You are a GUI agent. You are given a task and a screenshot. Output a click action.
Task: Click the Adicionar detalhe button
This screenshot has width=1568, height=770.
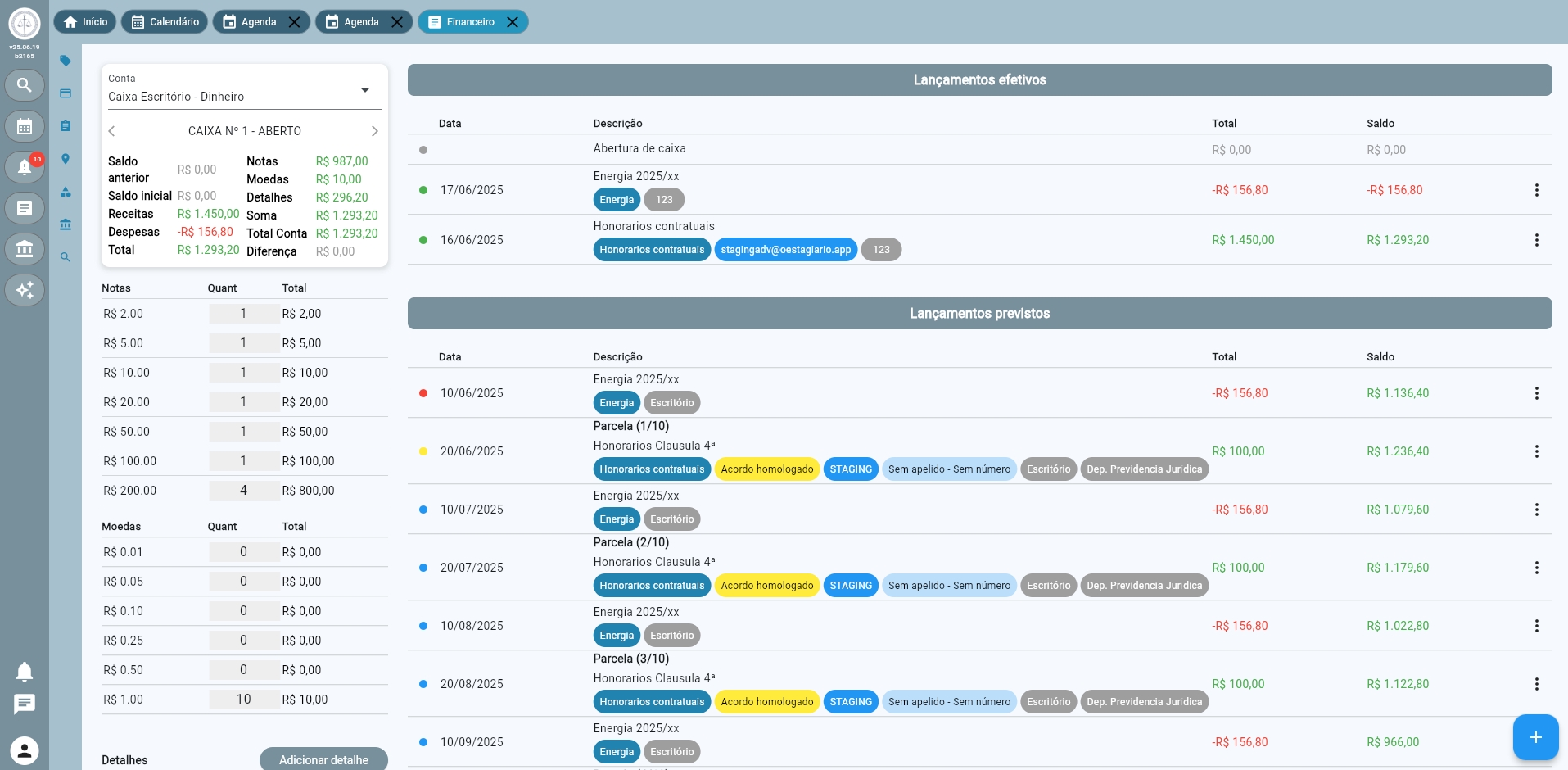pyautogui.click(x=323, y=759)
